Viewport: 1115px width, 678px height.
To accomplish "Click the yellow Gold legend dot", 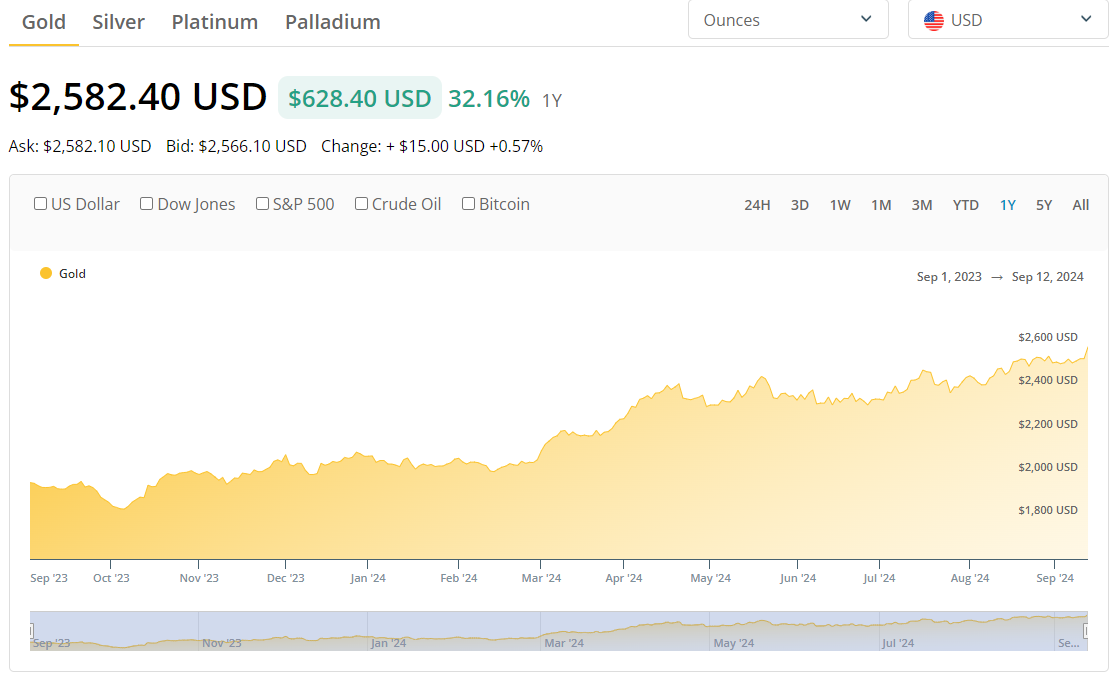I will coord(46,273).
